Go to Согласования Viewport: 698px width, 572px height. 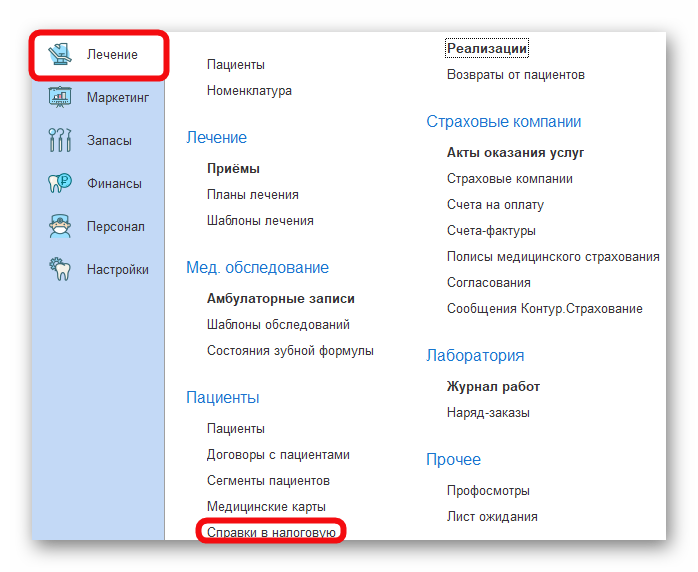[x=488, y=283]
